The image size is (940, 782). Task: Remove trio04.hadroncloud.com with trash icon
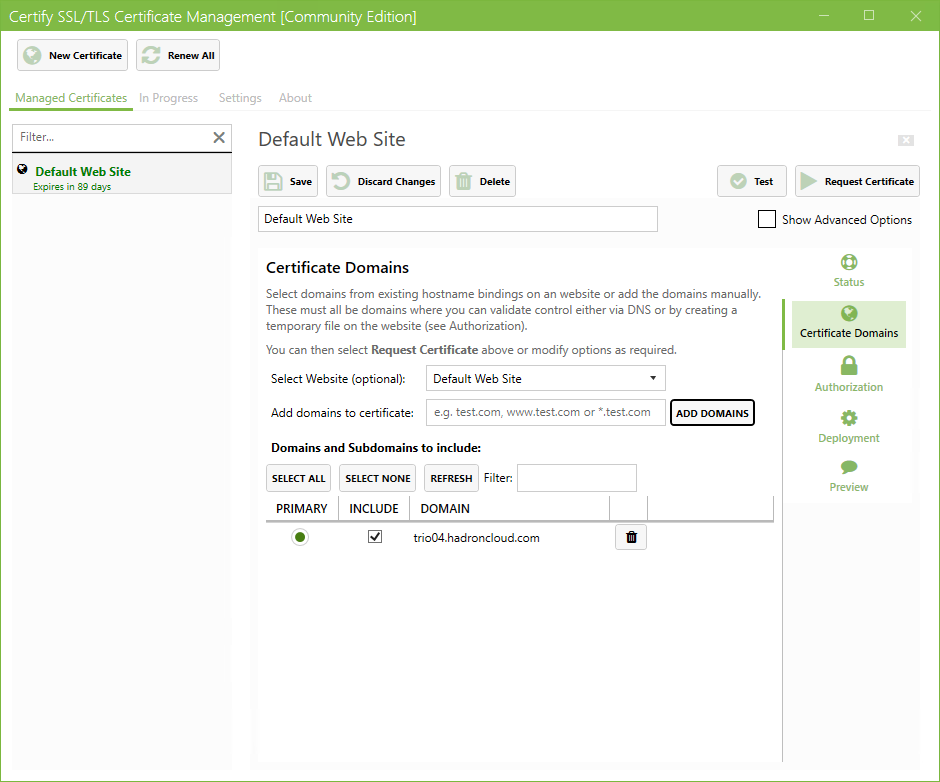point(631,537)
